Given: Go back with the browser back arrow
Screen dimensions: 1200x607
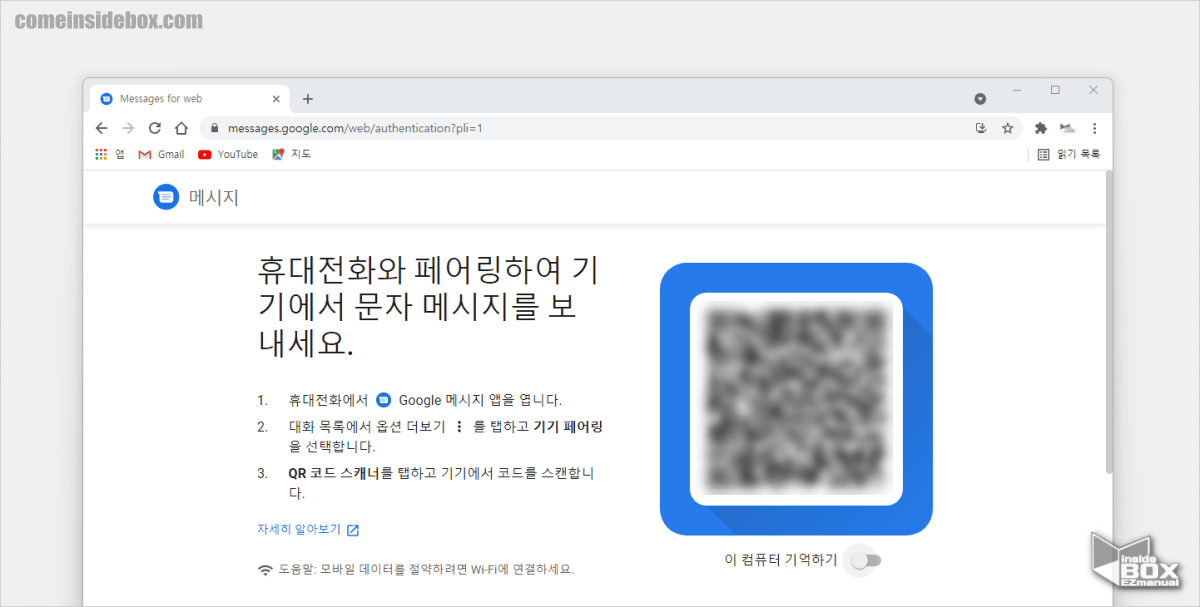Looking at the screenshot, I should tap(102, 128).
